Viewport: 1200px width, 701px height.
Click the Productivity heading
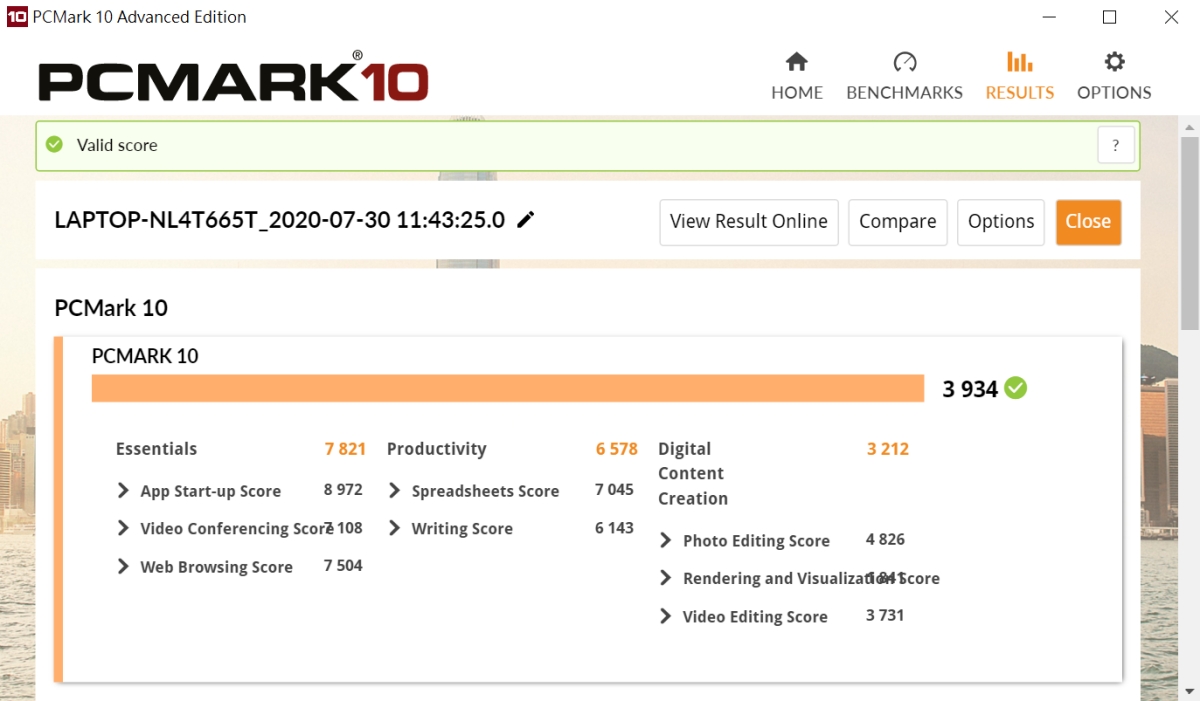[437, 449]
